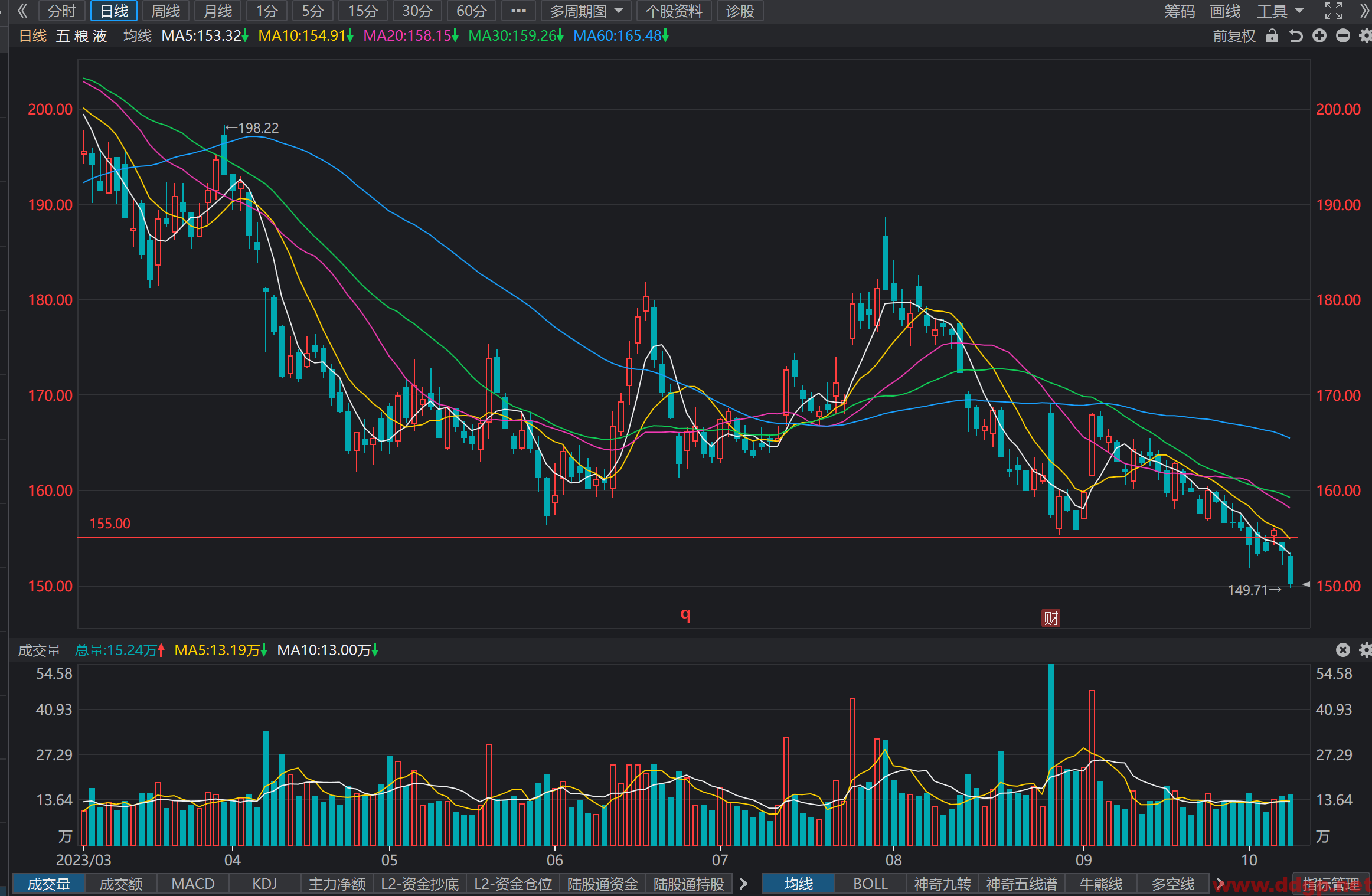Click the 诊股 diagnosis button
Screen dimensions: 1372x896
click(740, 11)
